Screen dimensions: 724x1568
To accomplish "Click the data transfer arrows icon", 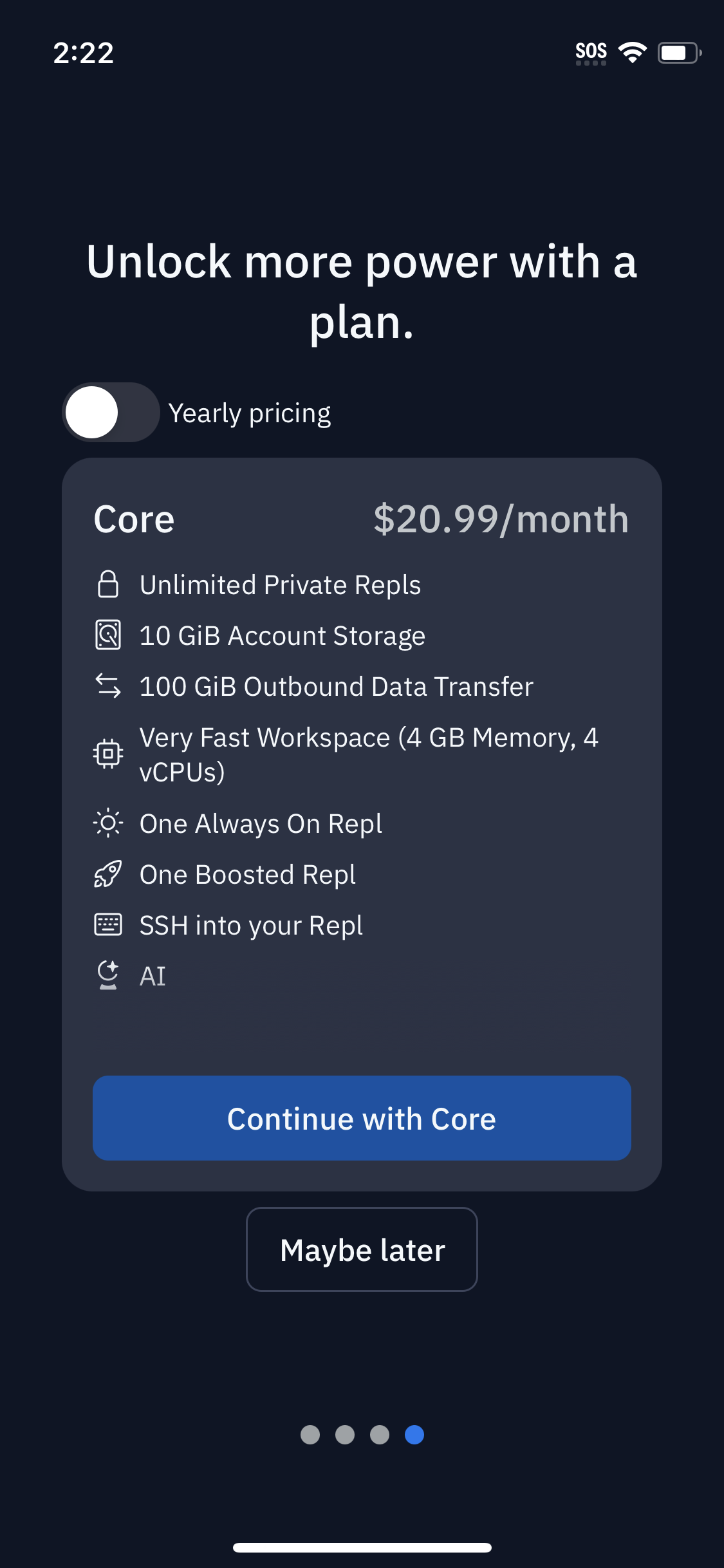I will coord(108,686).
